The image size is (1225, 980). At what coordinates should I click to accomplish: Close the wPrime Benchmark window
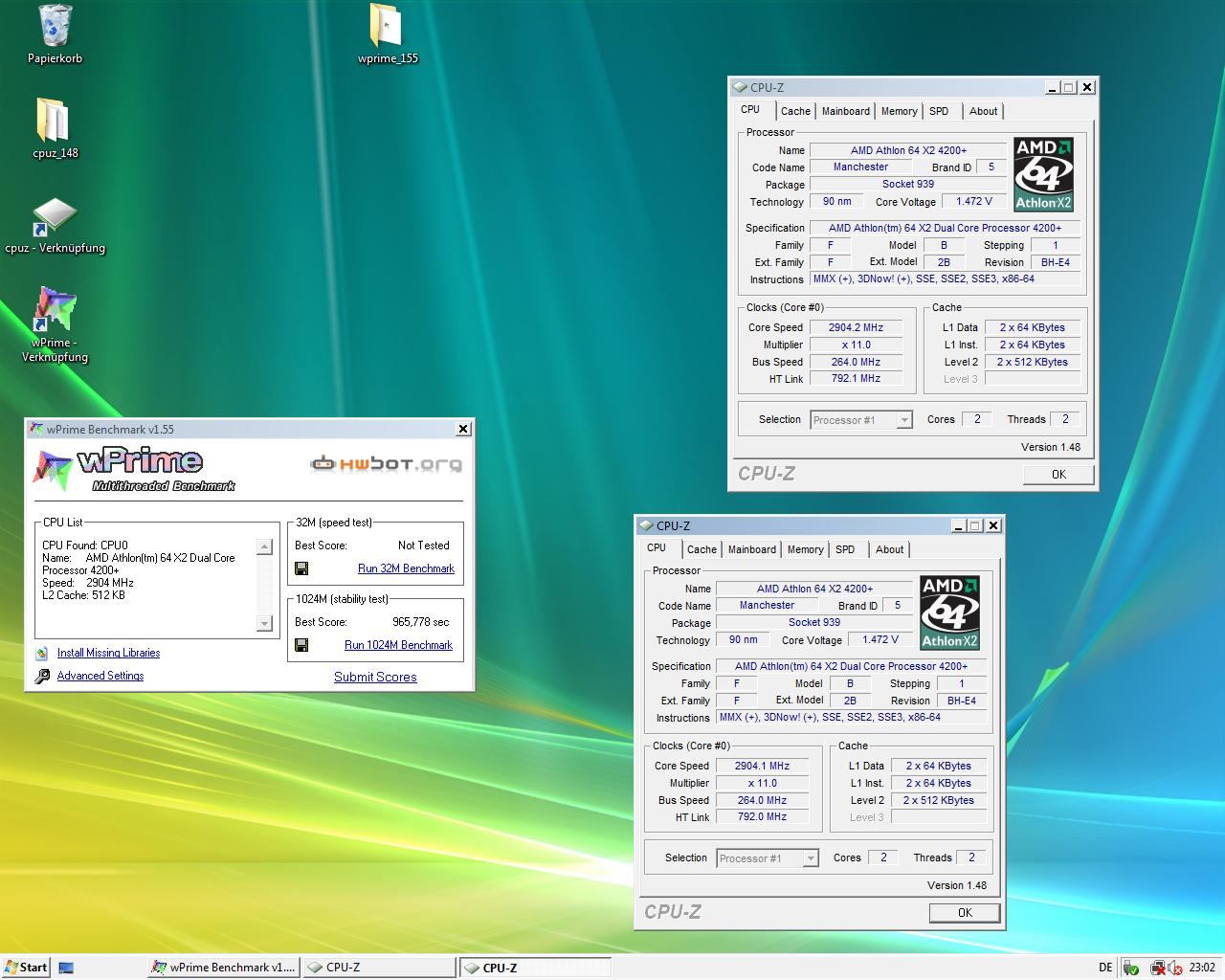[463, 429]
